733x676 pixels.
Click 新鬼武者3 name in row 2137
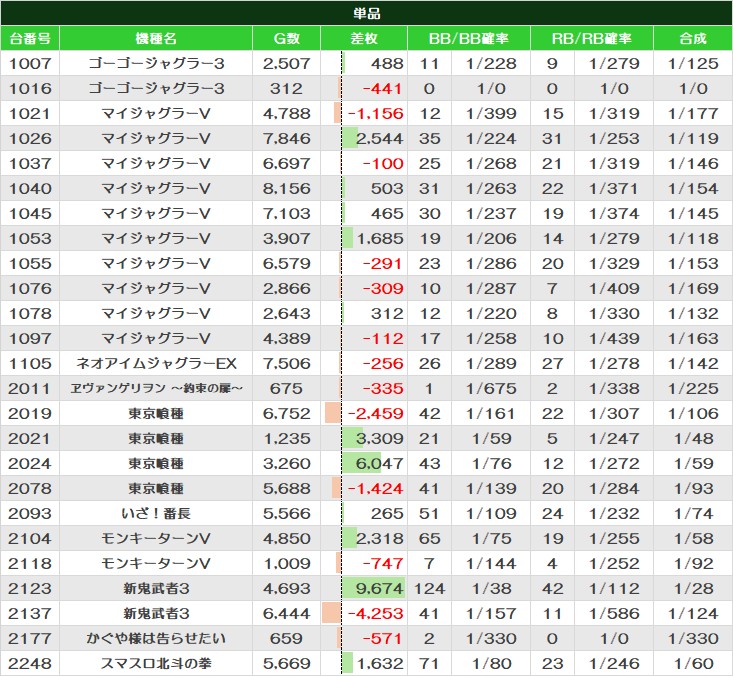[x=156, y=614]
